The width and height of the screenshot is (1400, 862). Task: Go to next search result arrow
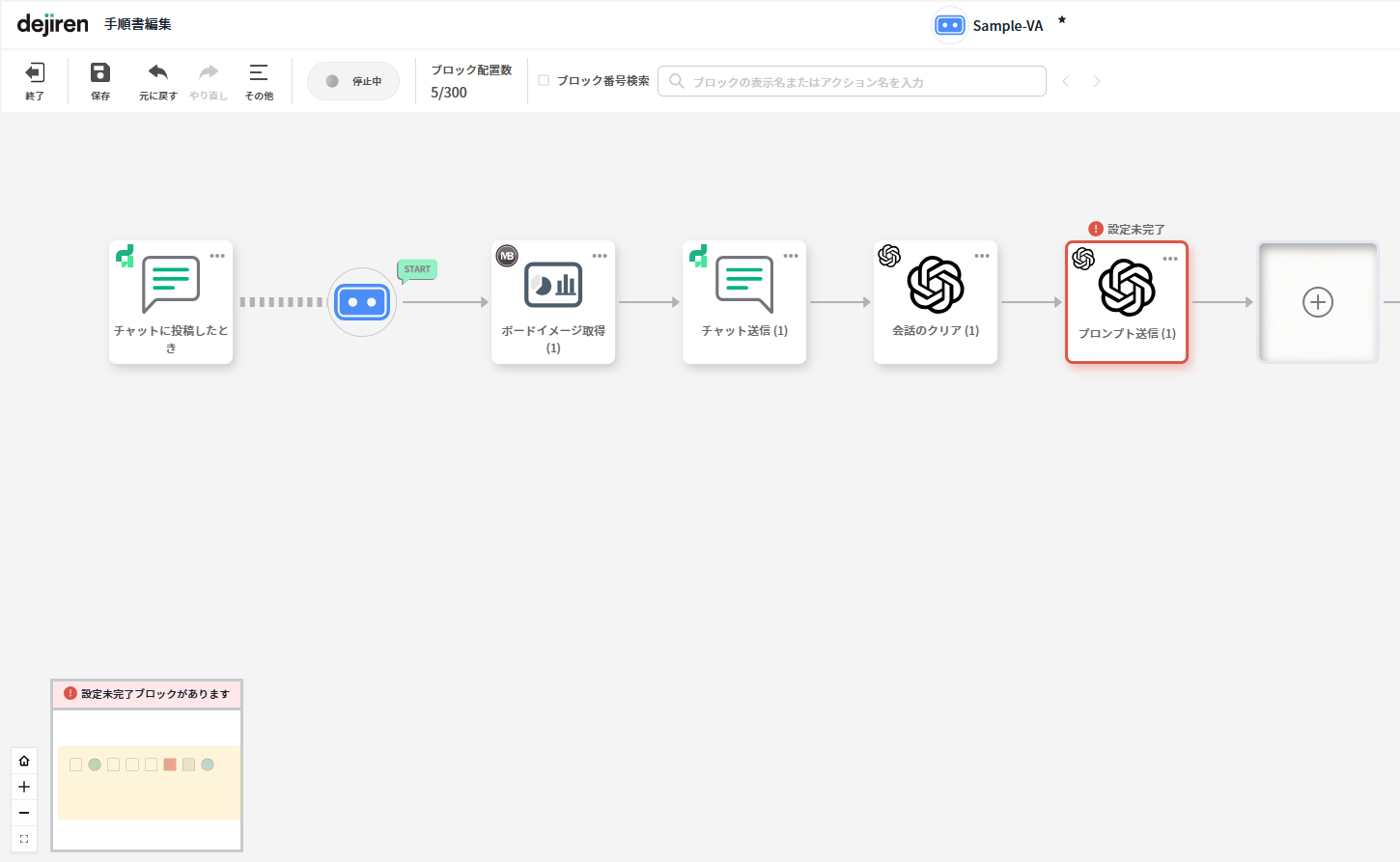1097,81
